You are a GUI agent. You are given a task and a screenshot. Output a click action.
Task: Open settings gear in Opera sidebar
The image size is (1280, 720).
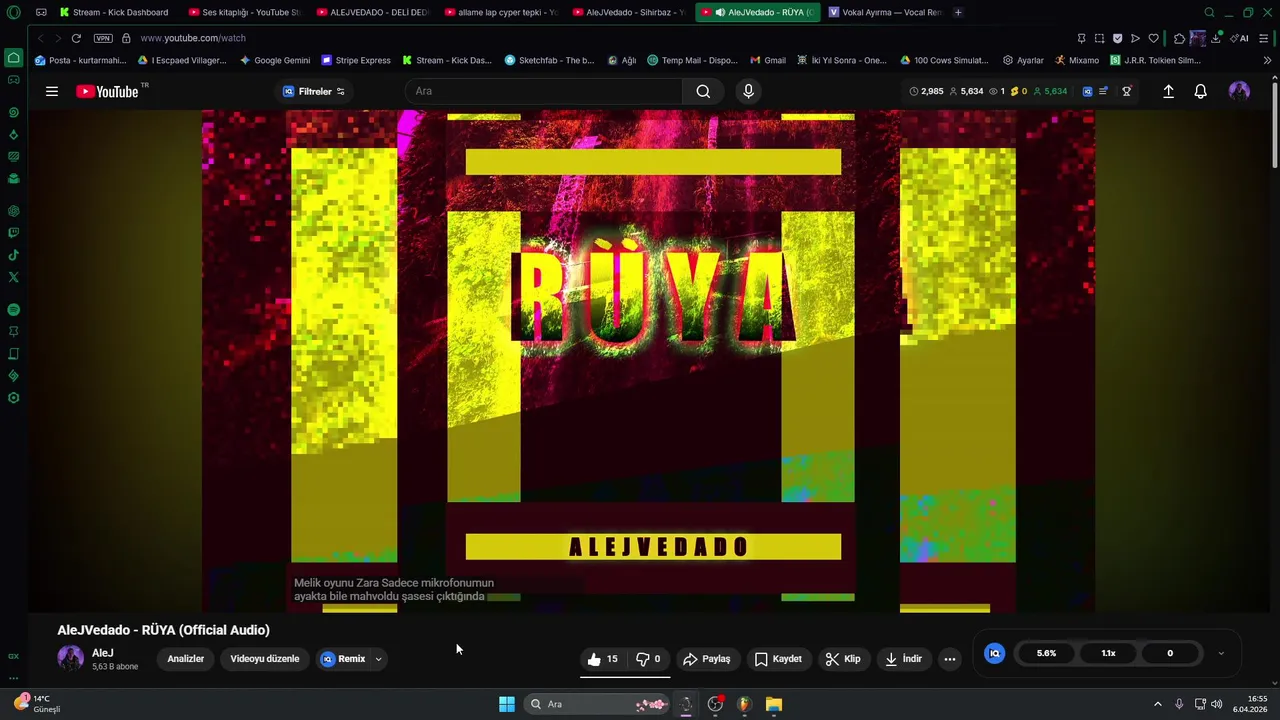13,398
